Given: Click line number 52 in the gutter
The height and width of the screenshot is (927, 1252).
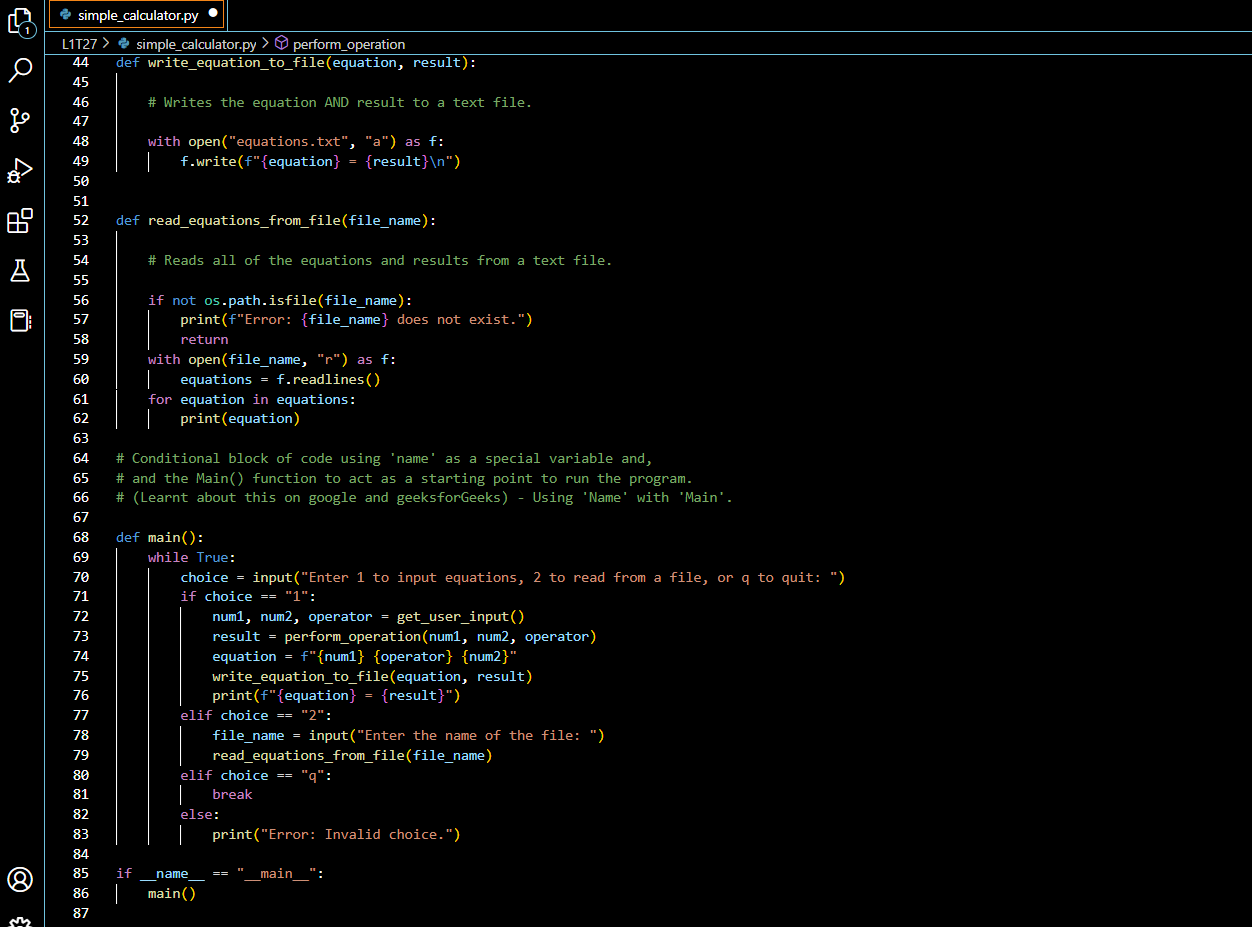Looking at the screenshot, I should point(80,220).
